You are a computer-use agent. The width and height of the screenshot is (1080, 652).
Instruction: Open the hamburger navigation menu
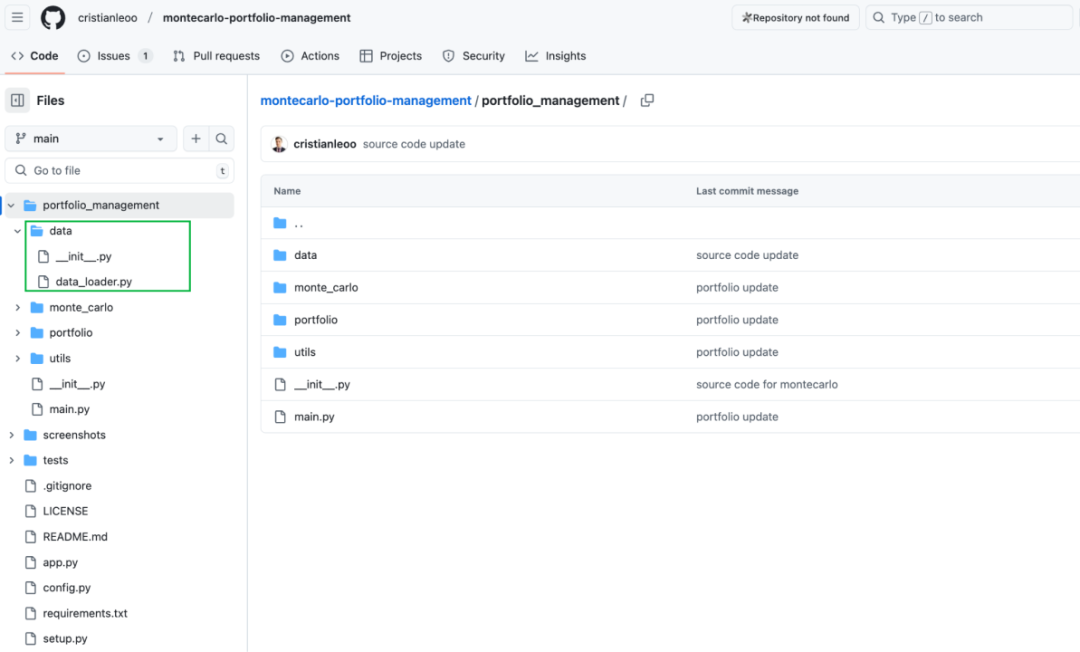pyautogui.click(x=17, y=18)
